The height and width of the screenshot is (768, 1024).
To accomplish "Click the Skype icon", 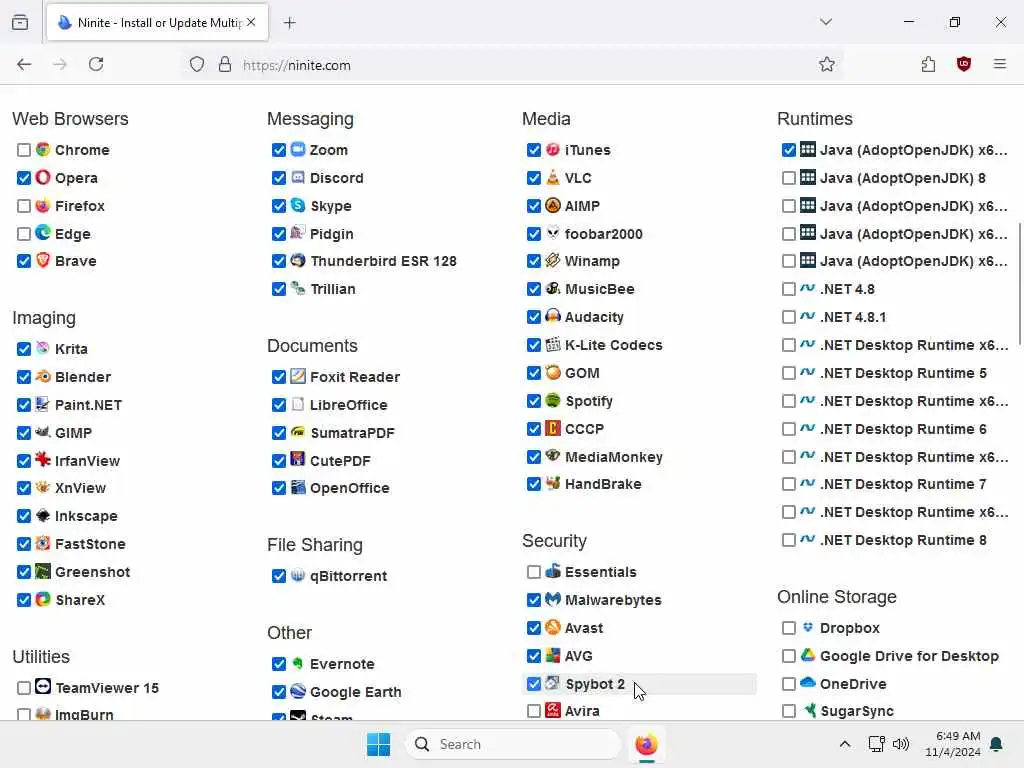I will coord(298,206).
